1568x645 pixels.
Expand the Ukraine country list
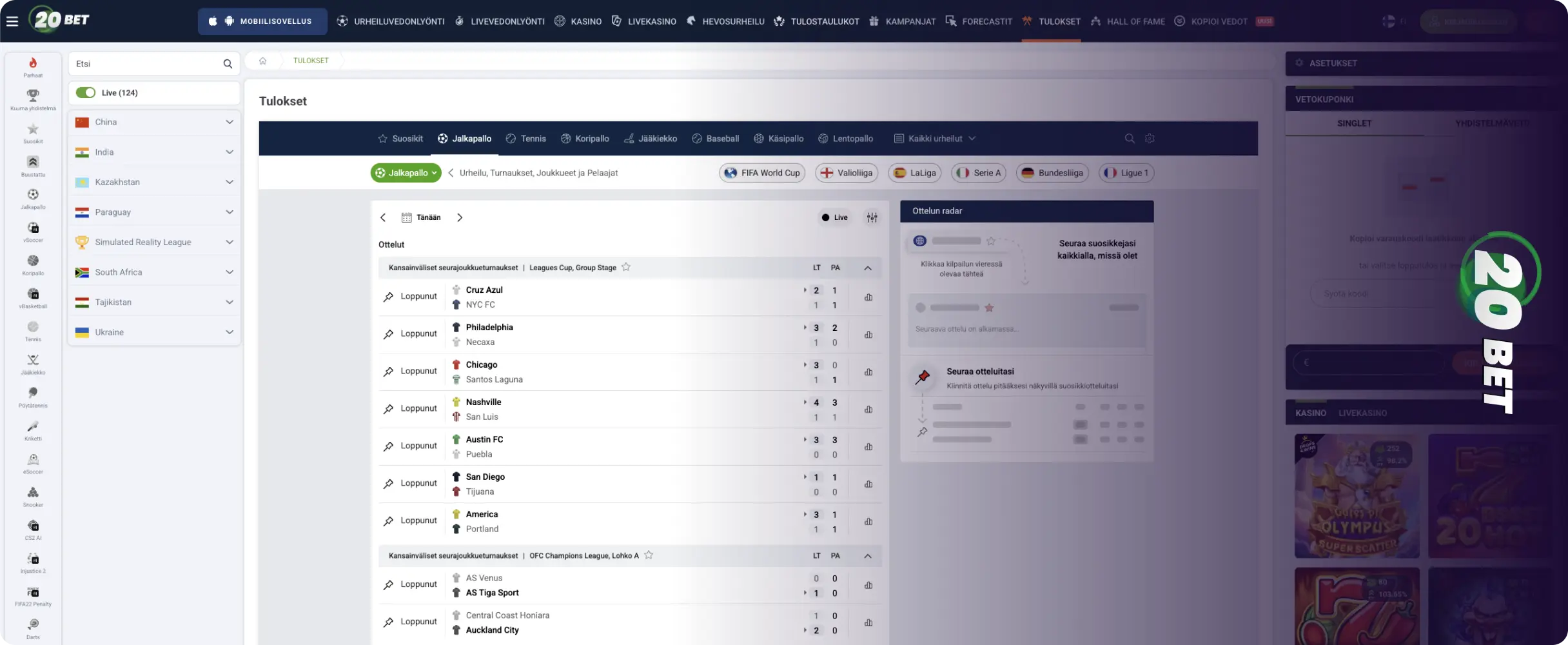[x=154, y=332]
